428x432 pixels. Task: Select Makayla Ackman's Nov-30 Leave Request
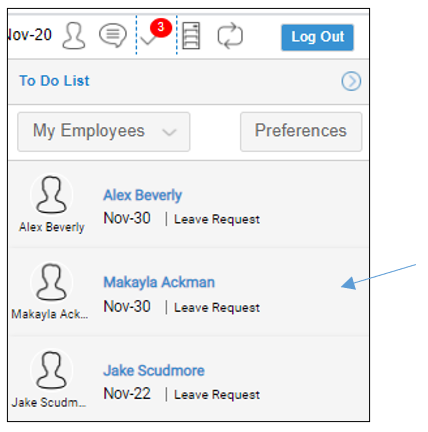click(182, 307)
